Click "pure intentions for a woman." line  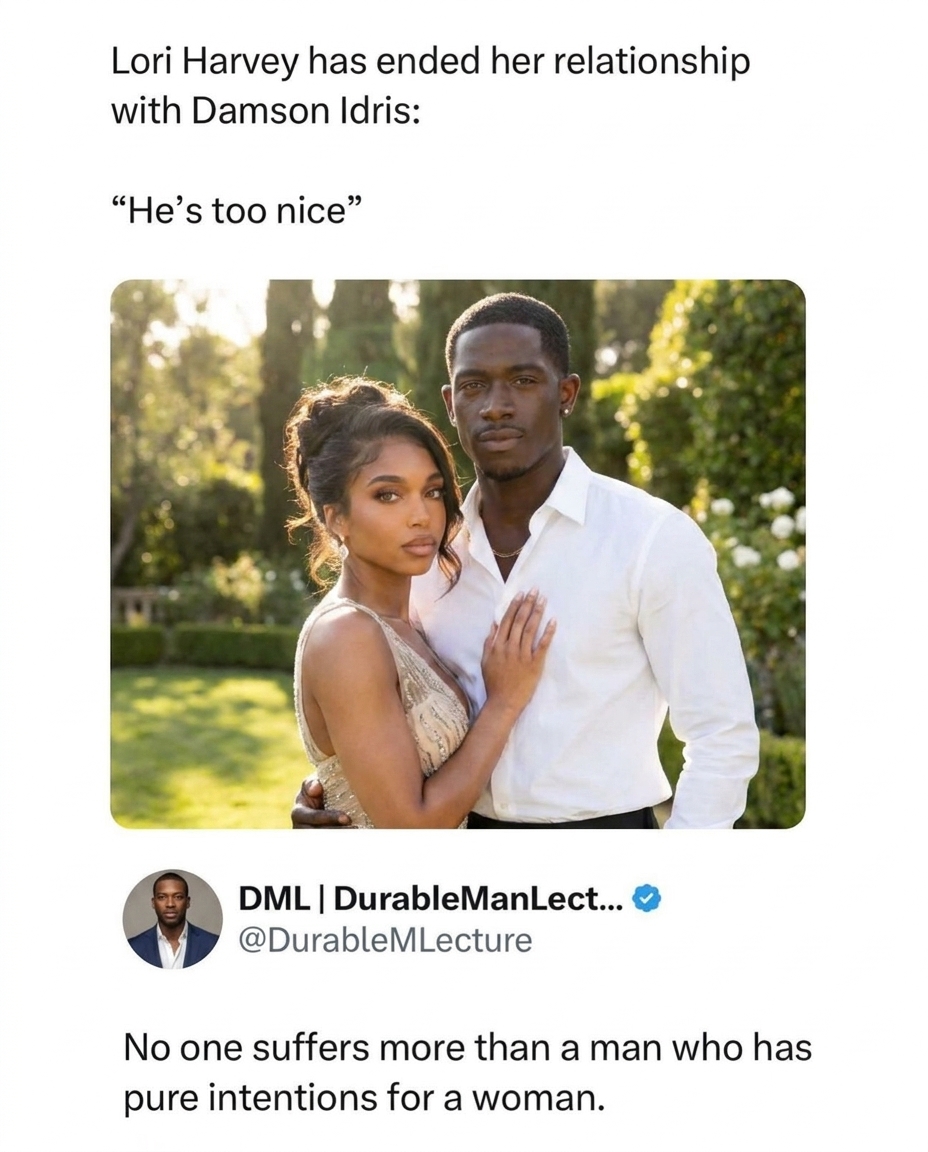point(365,1099)
